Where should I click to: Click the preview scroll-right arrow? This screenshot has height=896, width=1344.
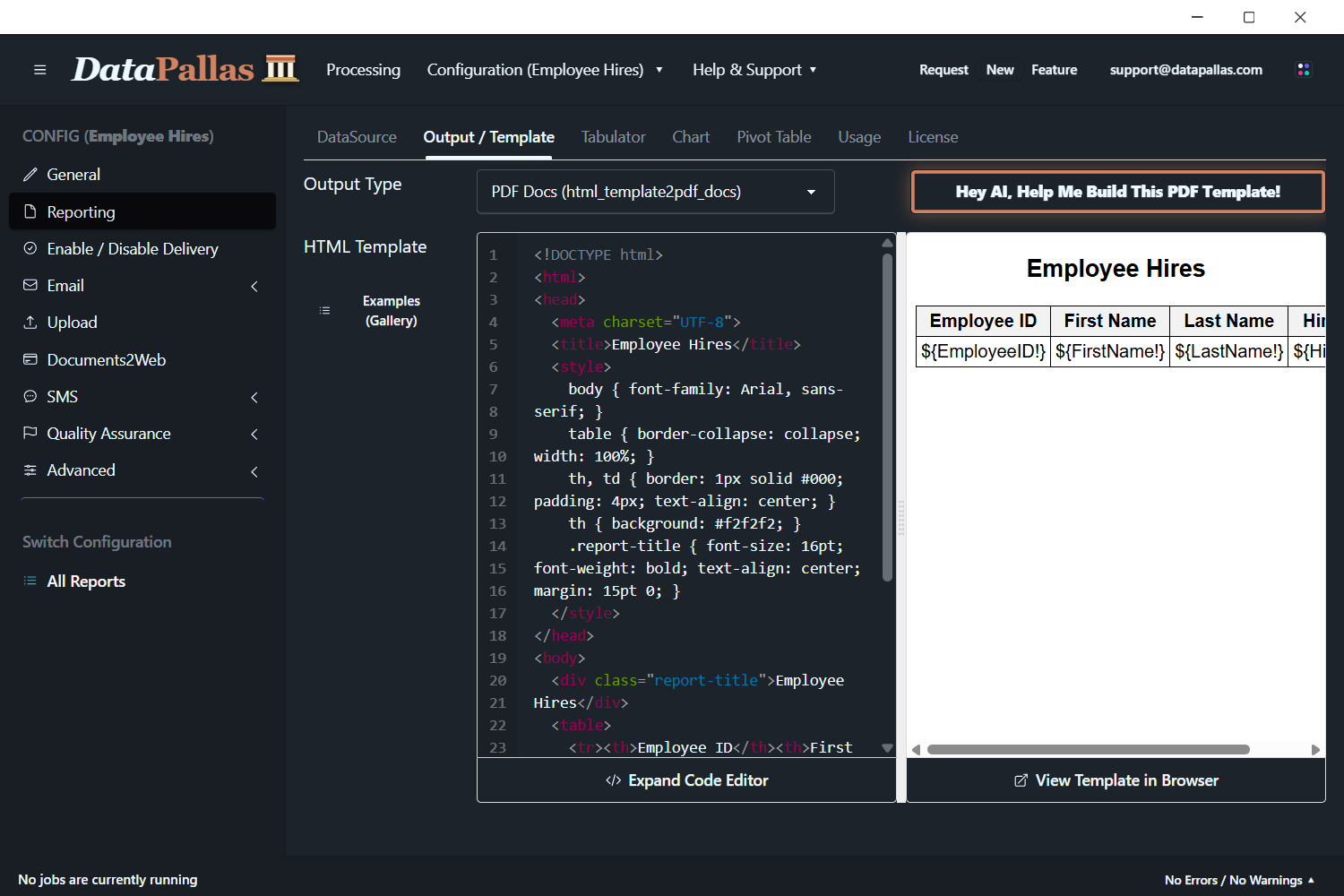point(1315,750)
